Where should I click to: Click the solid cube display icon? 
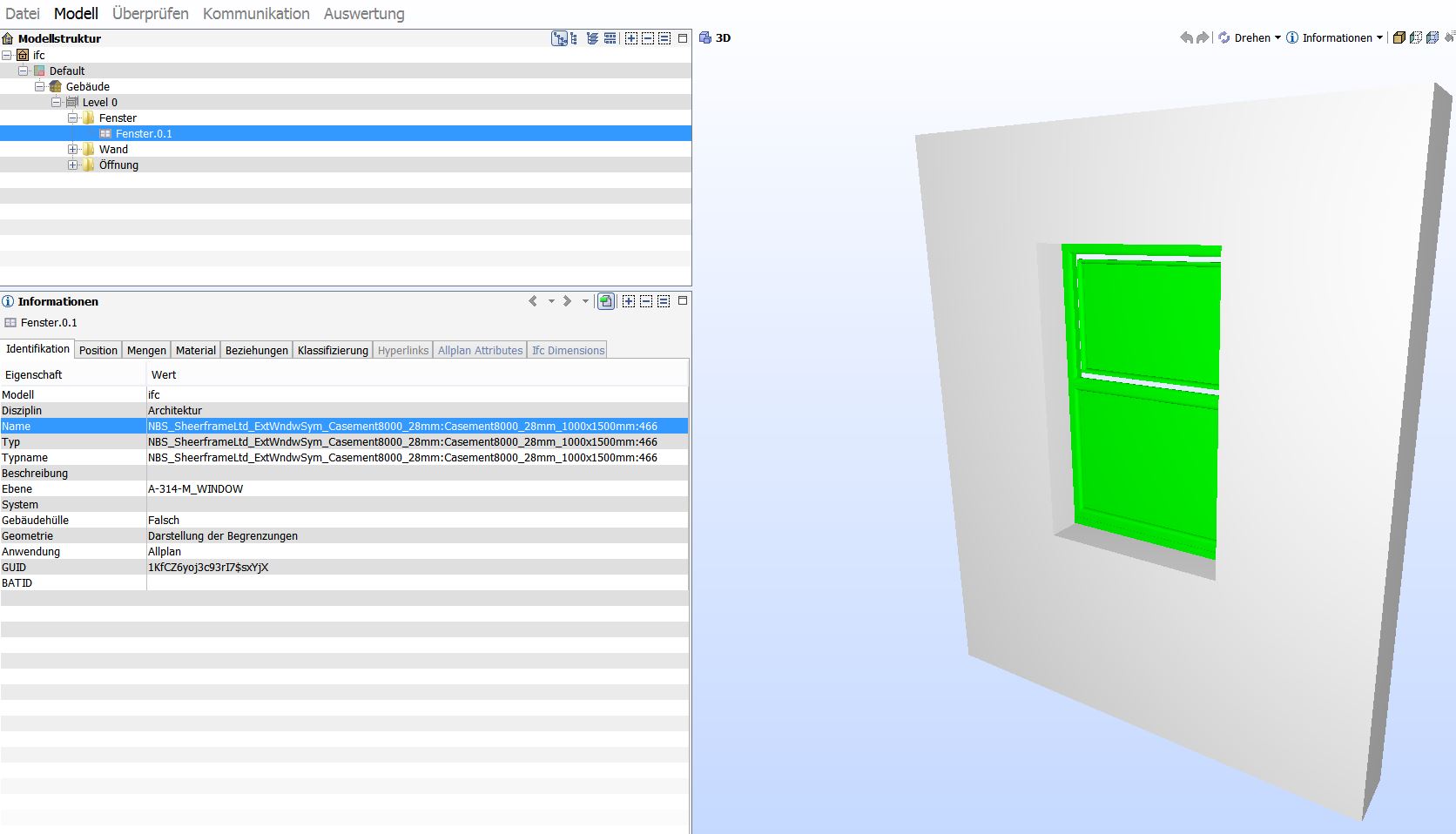click(1399, 37)
